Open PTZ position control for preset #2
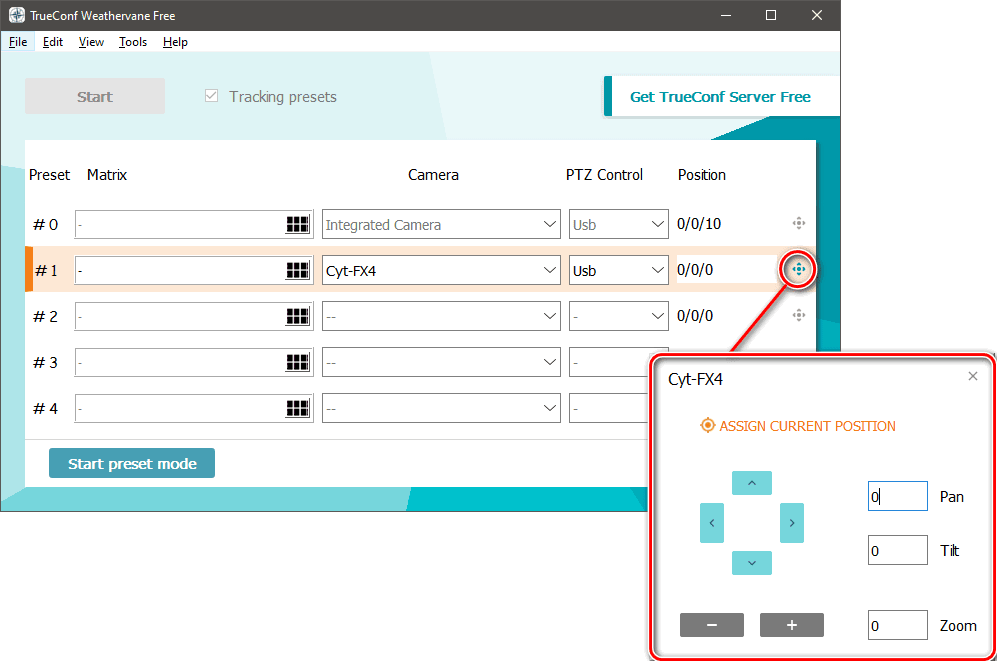The height and width of the screenshot is (661, 997). tap(799, 315)
